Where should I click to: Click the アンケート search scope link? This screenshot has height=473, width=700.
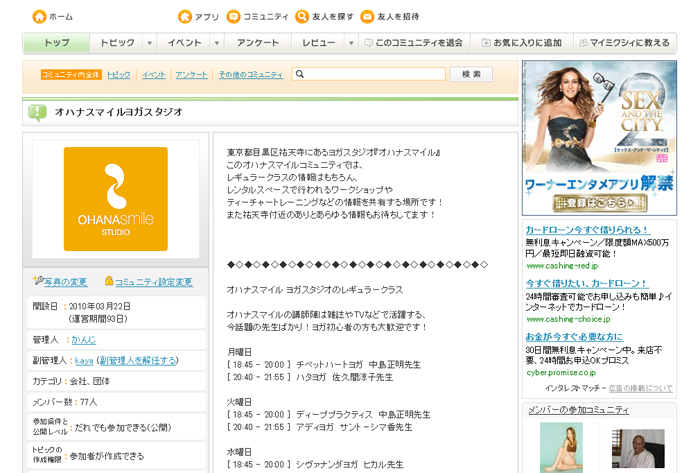tap(192, 75)
